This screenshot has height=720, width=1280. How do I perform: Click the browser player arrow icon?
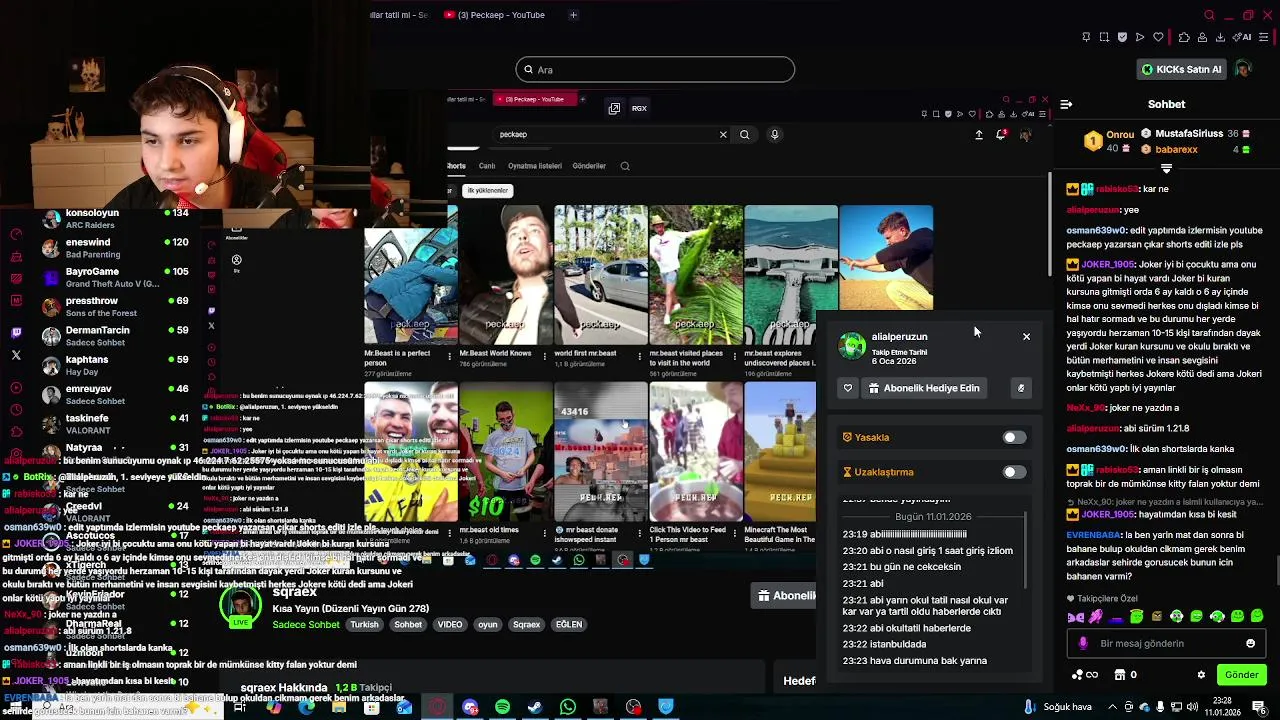click(1140, 37)
